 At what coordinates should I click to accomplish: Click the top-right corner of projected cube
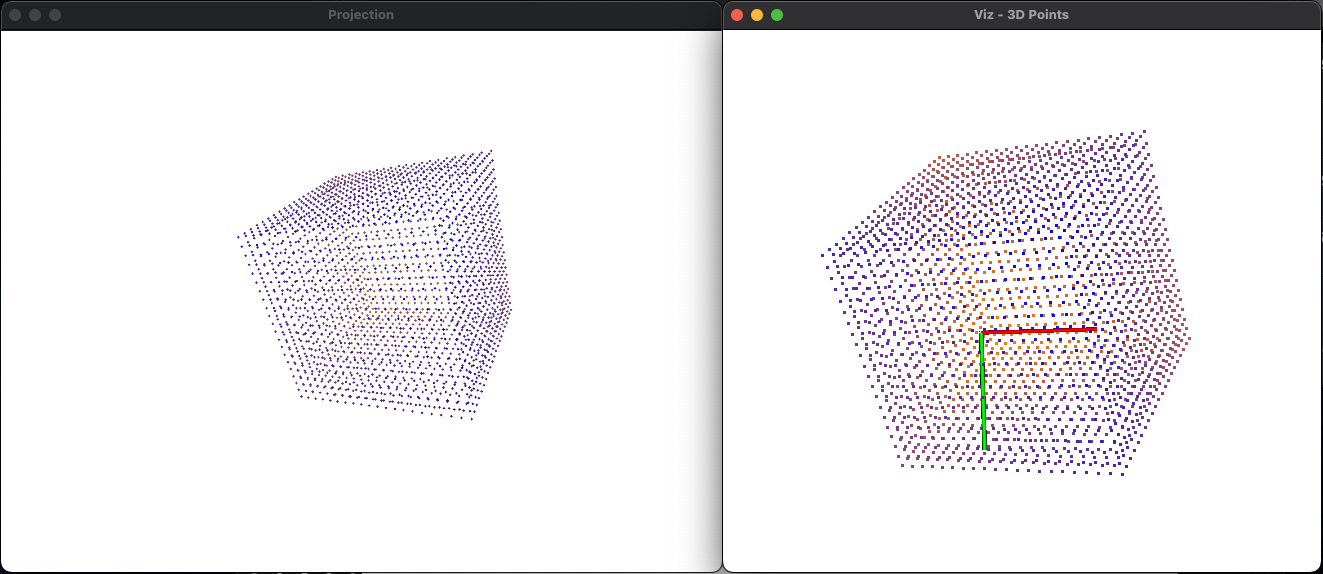click(490, 151)
